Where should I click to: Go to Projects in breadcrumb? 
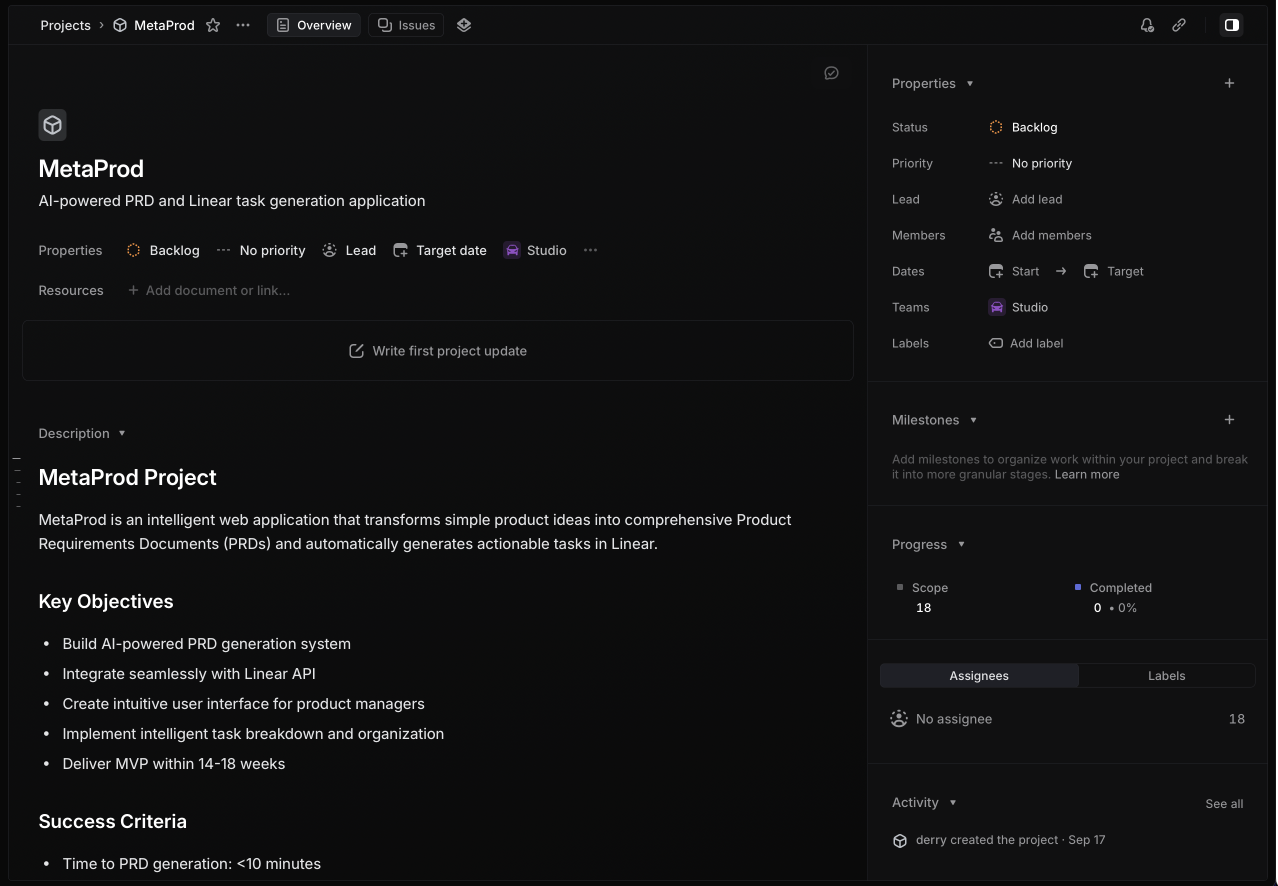(x=65, y=25)
